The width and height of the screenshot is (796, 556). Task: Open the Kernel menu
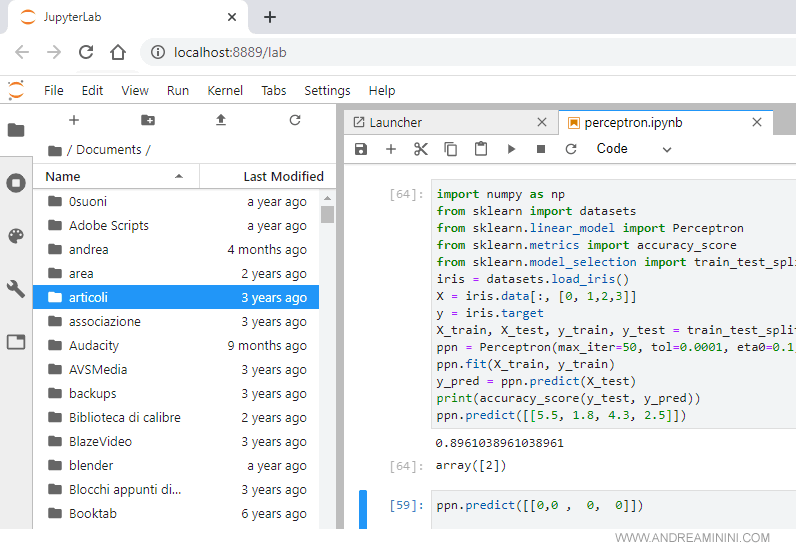pyautogui.click(x=225, y=90)
